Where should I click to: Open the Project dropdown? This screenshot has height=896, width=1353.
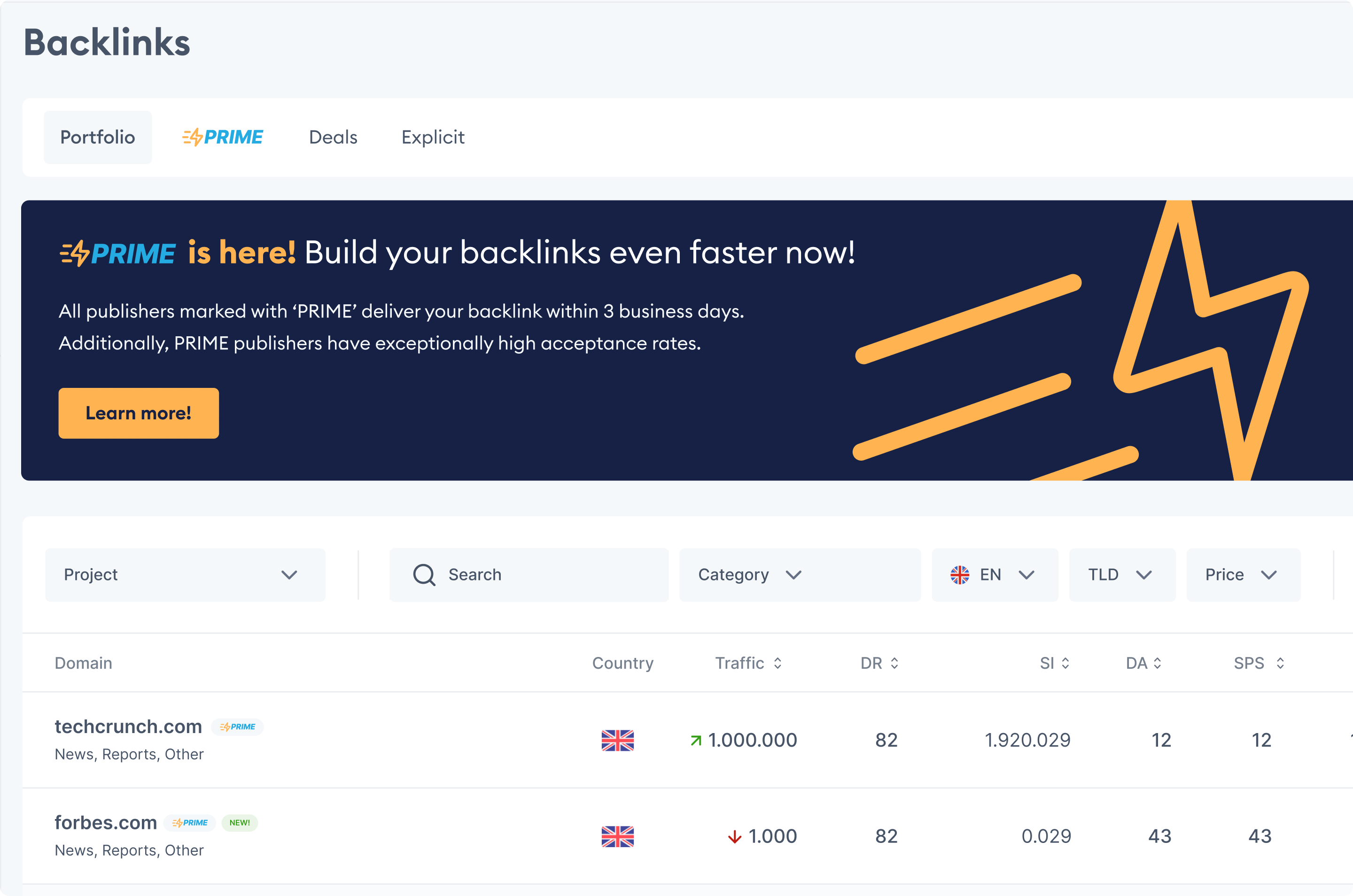tap(185, 575)
